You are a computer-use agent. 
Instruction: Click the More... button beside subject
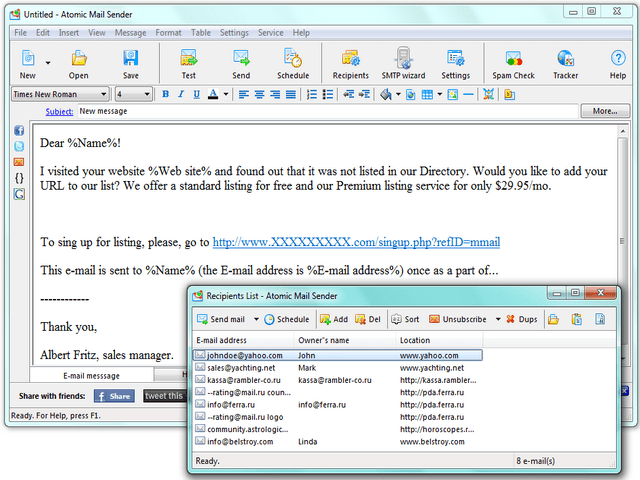pyautogui.click(x=604, y=111)
